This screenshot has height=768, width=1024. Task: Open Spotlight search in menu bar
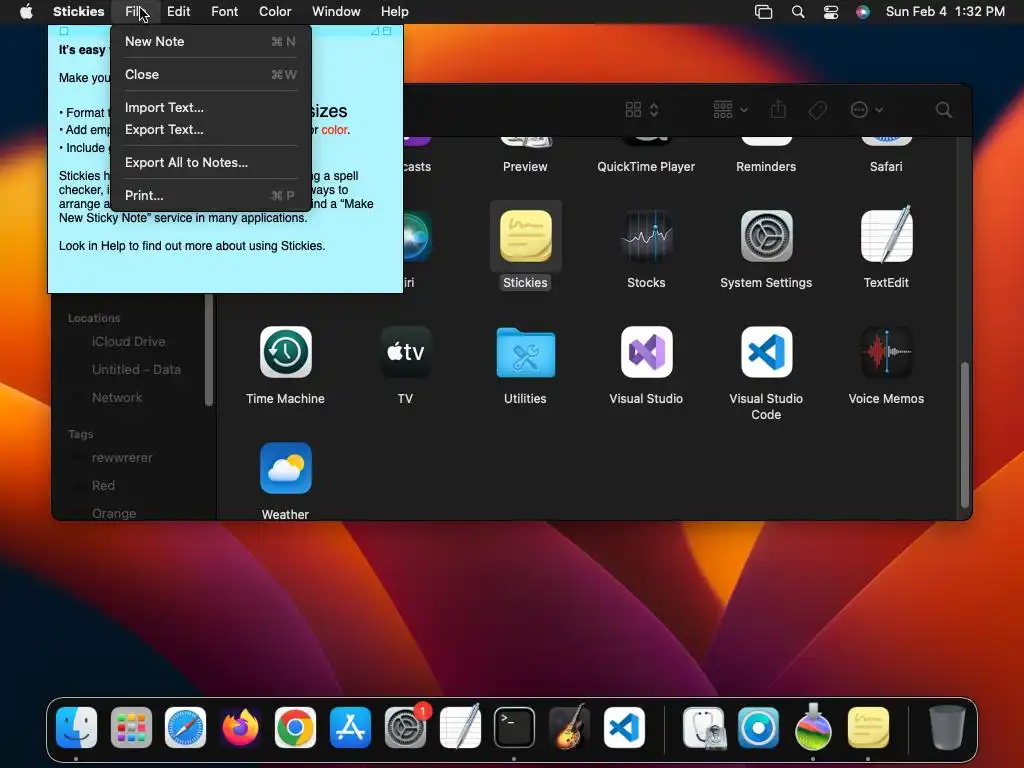click(797, 12)
